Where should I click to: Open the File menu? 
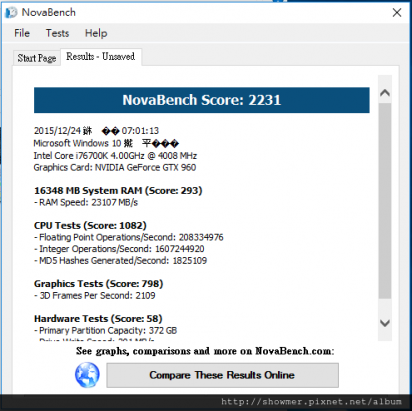pos(22,33)
